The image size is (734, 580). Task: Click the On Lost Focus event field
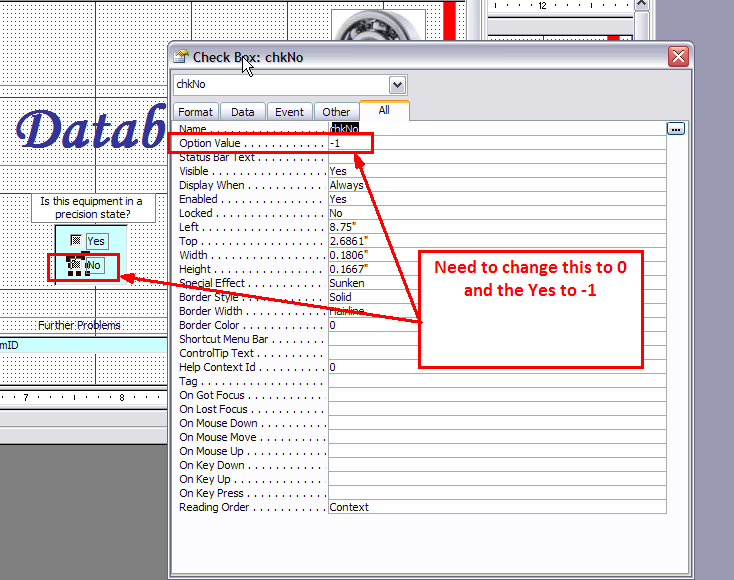[497, 409]
